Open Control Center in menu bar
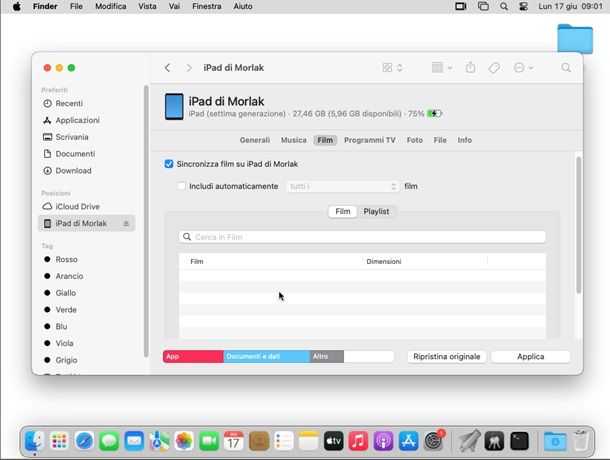 point(524,6)
